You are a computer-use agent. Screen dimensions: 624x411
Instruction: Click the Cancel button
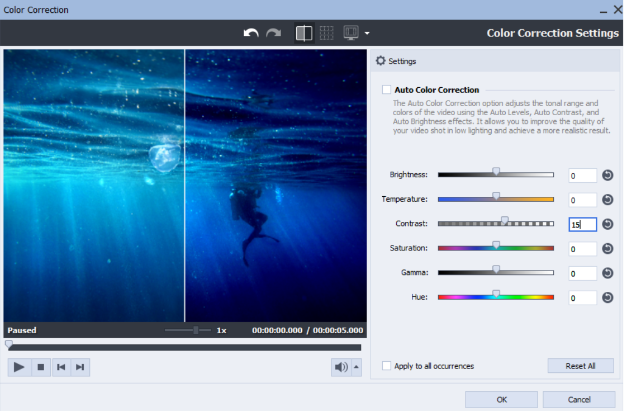click(578, 399)
